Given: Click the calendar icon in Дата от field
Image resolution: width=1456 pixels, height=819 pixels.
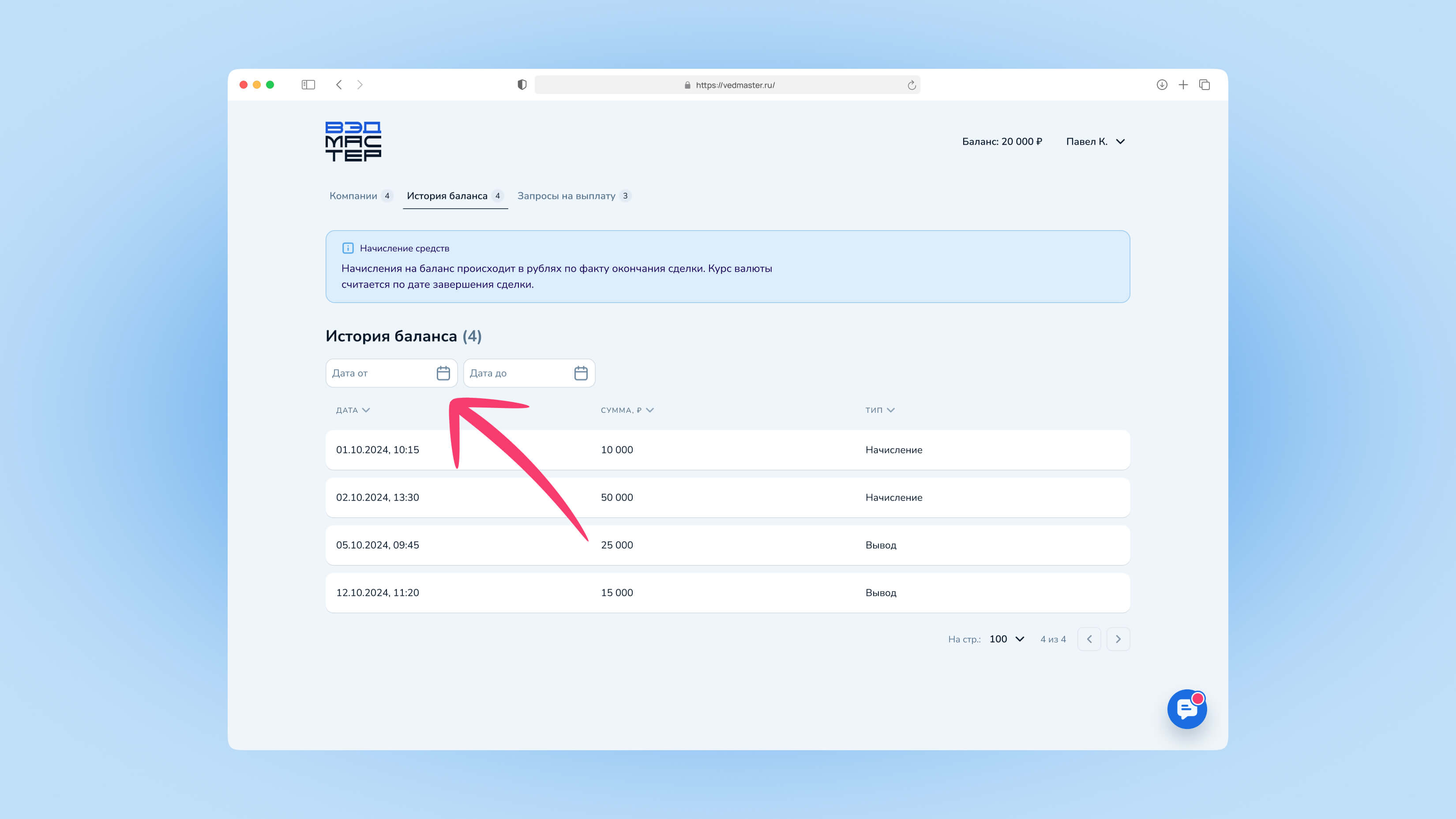Looking at the screenshot, I should pyautogui.click(x=443, y=374).
